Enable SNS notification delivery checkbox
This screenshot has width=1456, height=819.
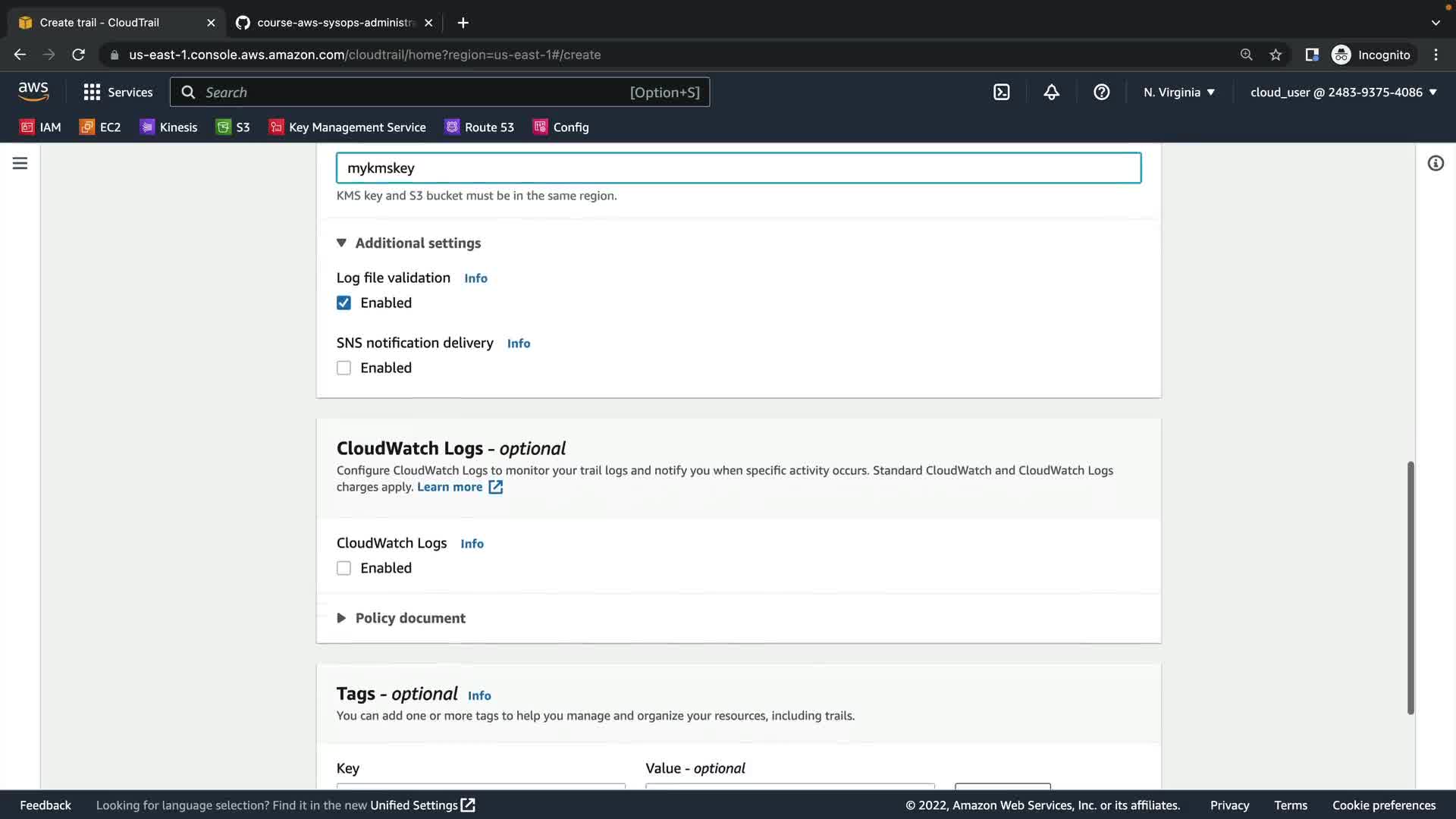[344, 368]
